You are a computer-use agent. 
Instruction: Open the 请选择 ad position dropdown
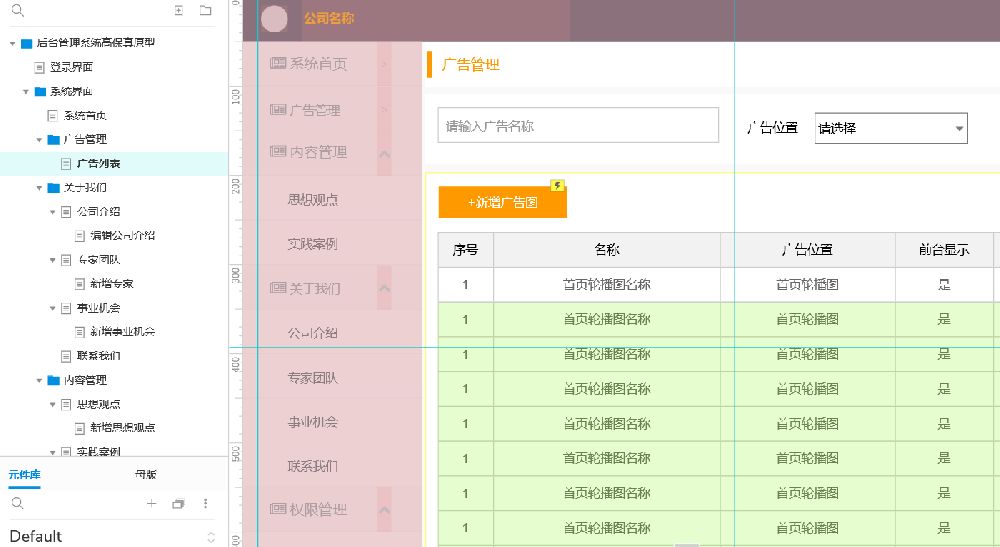(x=891, y=128)
